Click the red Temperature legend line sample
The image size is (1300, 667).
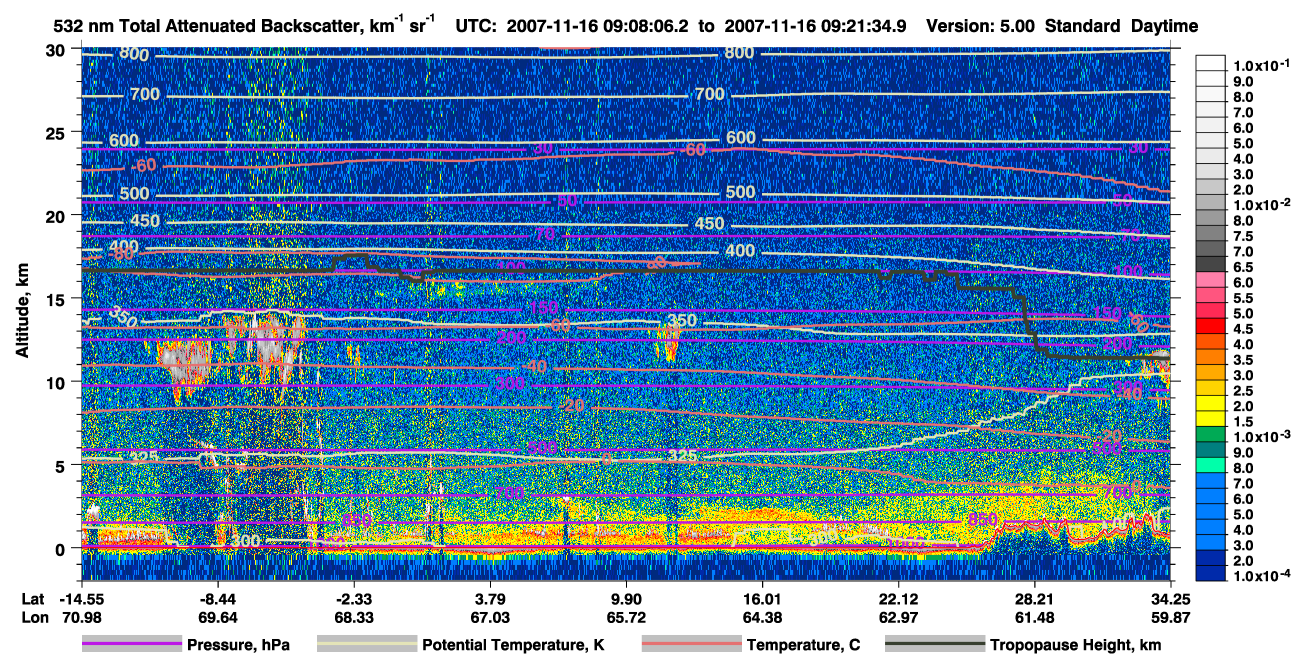691,645
